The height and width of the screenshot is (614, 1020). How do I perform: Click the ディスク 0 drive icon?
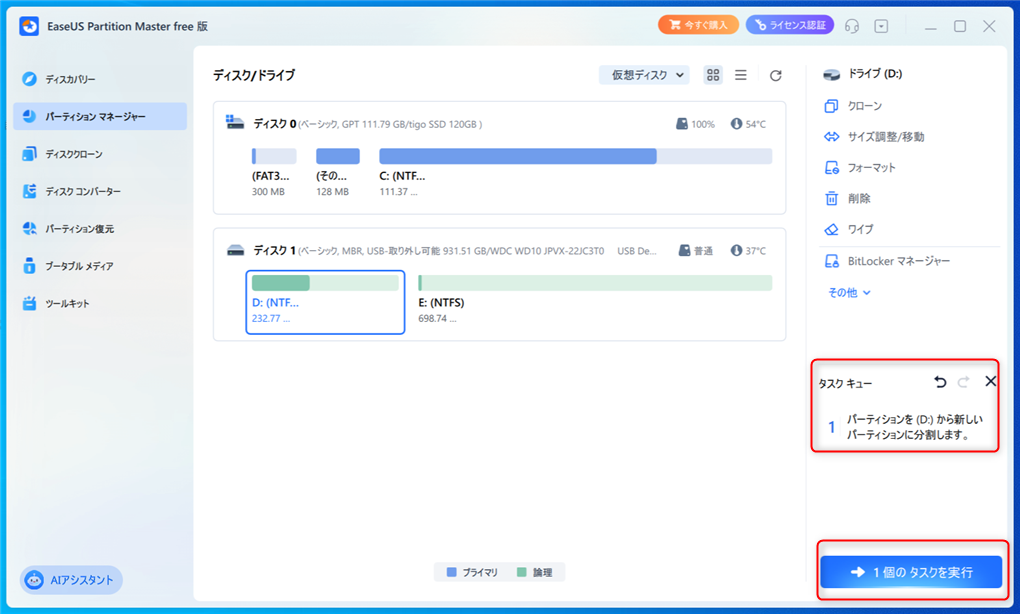pyautogui.click(x=234, y=122)
